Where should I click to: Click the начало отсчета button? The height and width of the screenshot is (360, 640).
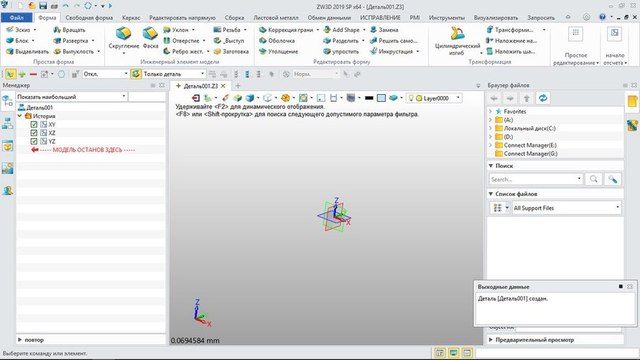(x=615, y=46)
